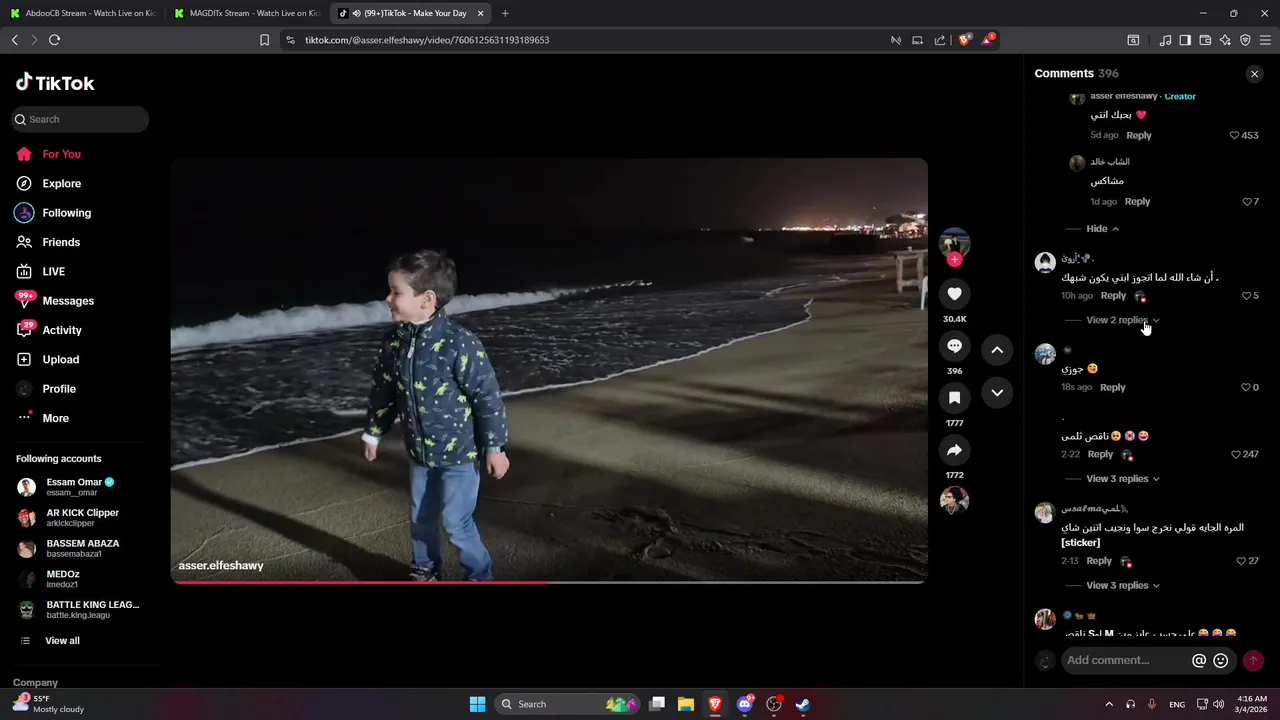Like the comment with 247 likes
This screenshot has height=720, width=1280.
[1236, 454]
